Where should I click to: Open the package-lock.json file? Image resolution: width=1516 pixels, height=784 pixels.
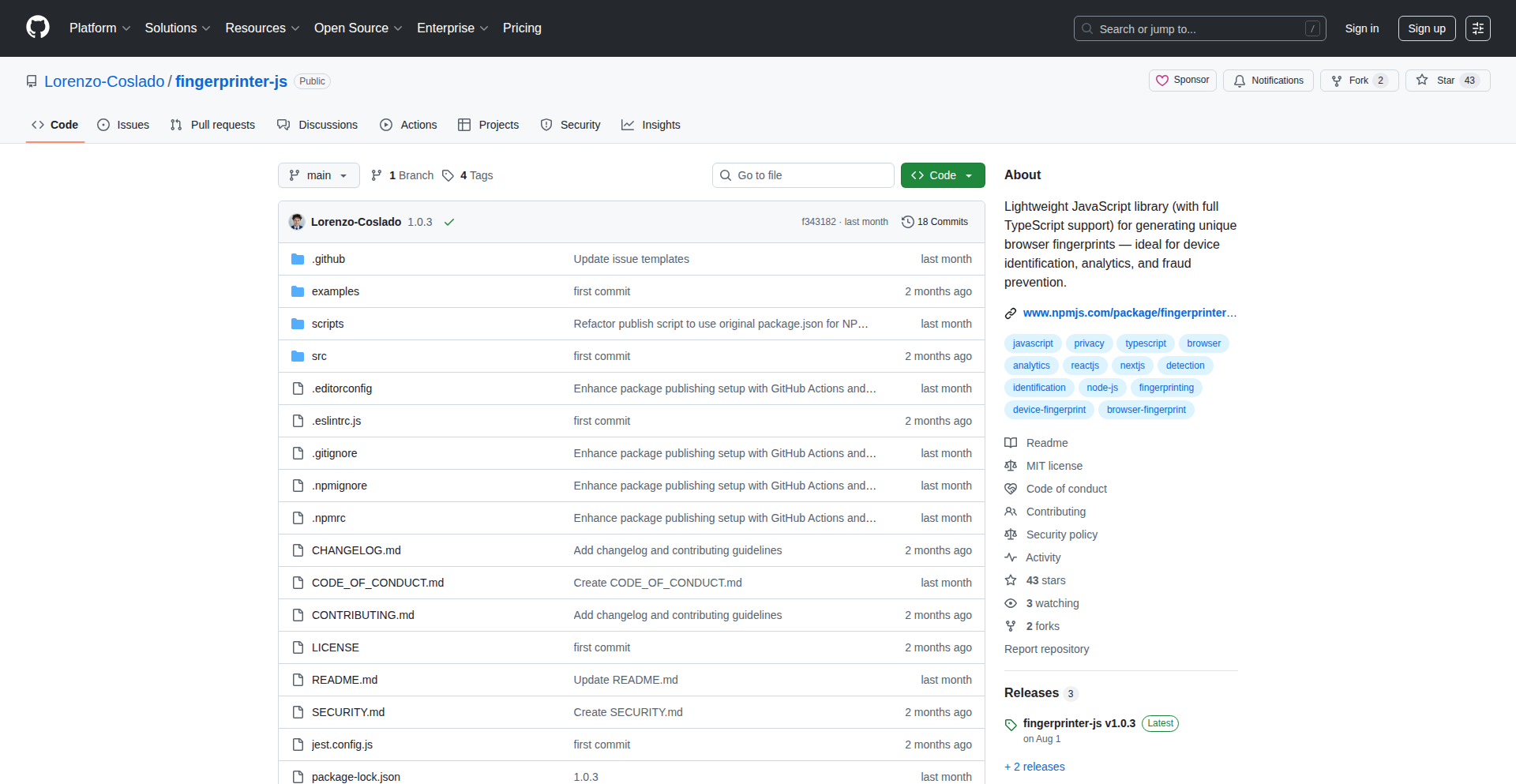(356, 777)
